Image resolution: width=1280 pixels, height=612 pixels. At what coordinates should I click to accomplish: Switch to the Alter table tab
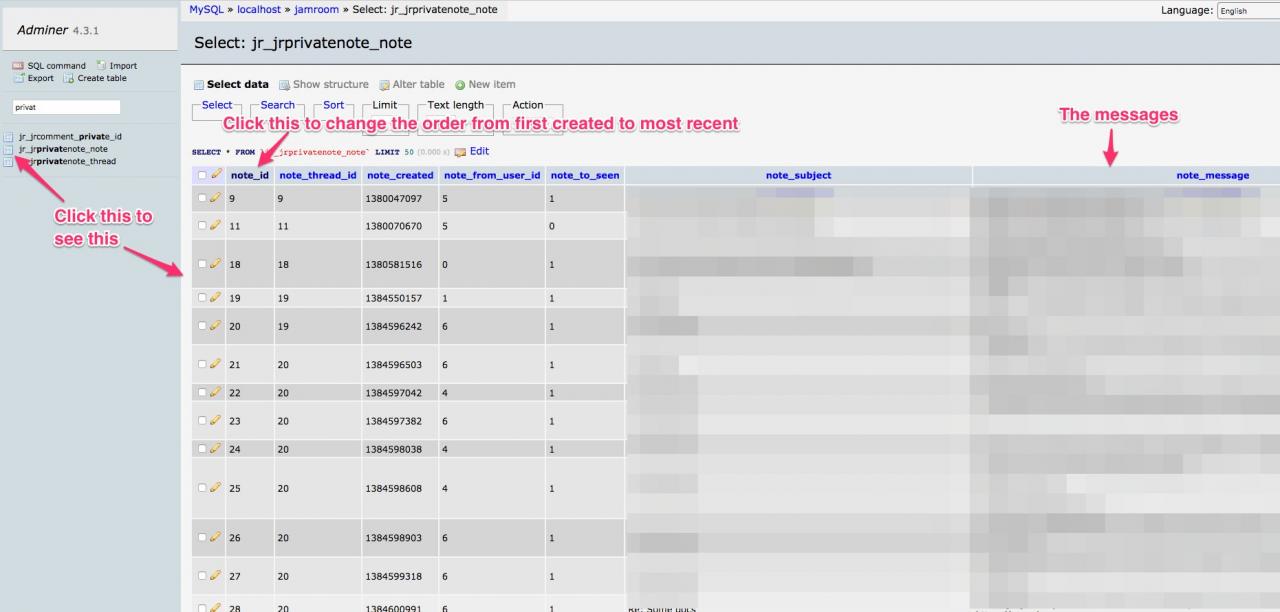point(418,85)
